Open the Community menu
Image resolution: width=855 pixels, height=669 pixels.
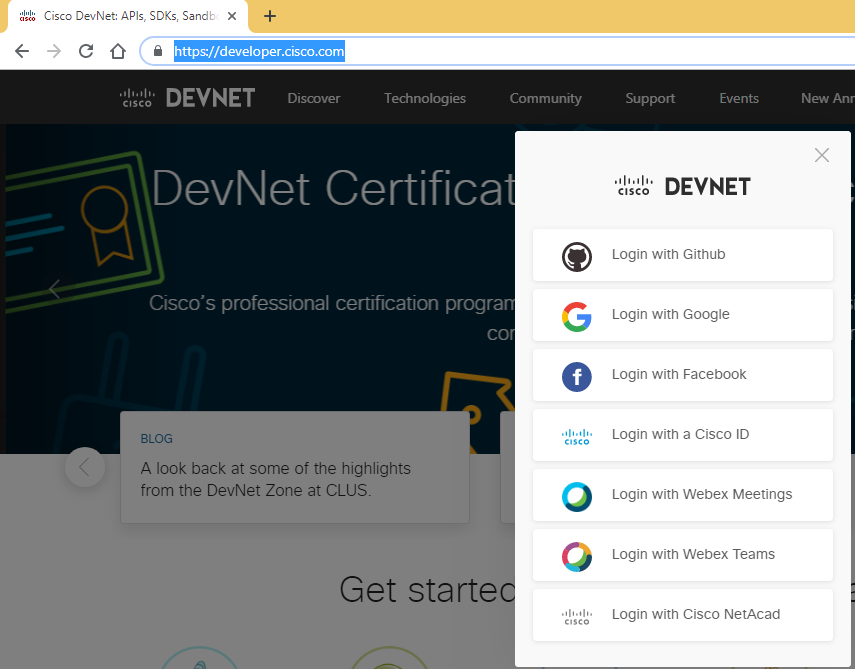point(545,98)
